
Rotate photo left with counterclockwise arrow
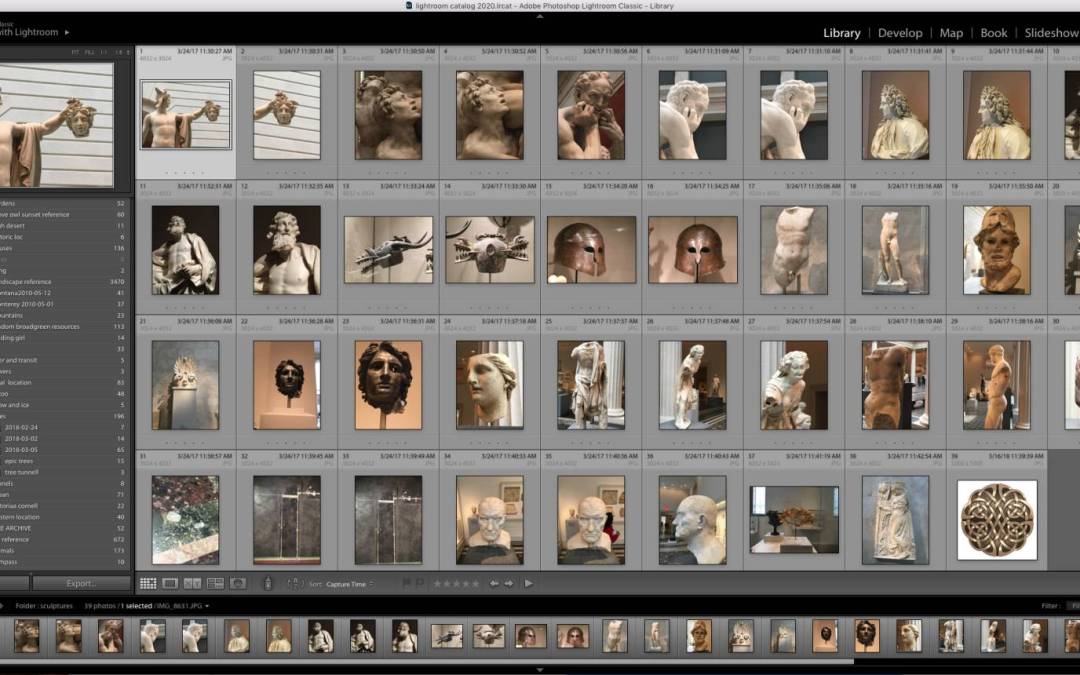[493, 583]
